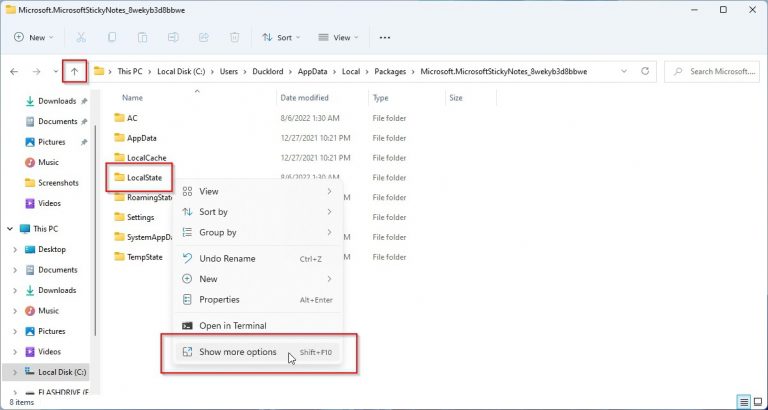The width and height of the screenshot is (768, 410).
Task: Click the Paste icon in toolbar
Action: tap(142, 37)
